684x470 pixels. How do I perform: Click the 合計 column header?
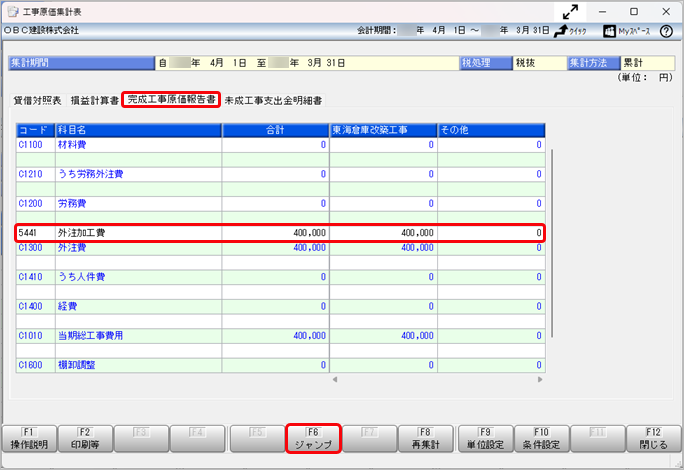point(276,130)
